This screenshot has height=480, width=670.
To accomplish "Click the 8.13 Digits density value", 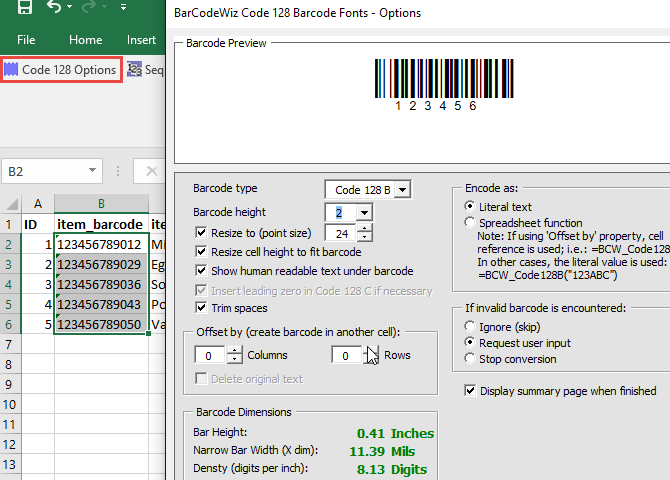I will pyautogui.click(x=392, y=469).
